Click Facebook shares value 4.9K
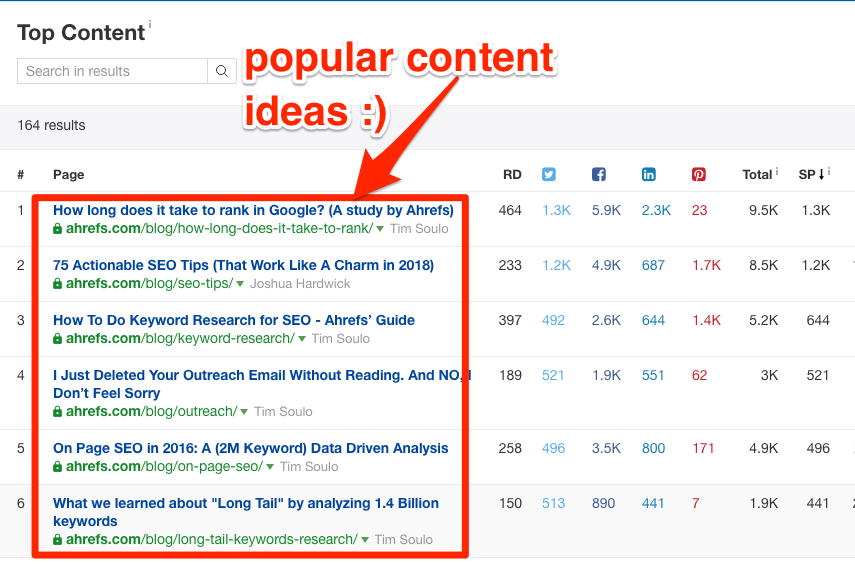 click(x=606, y=266)
